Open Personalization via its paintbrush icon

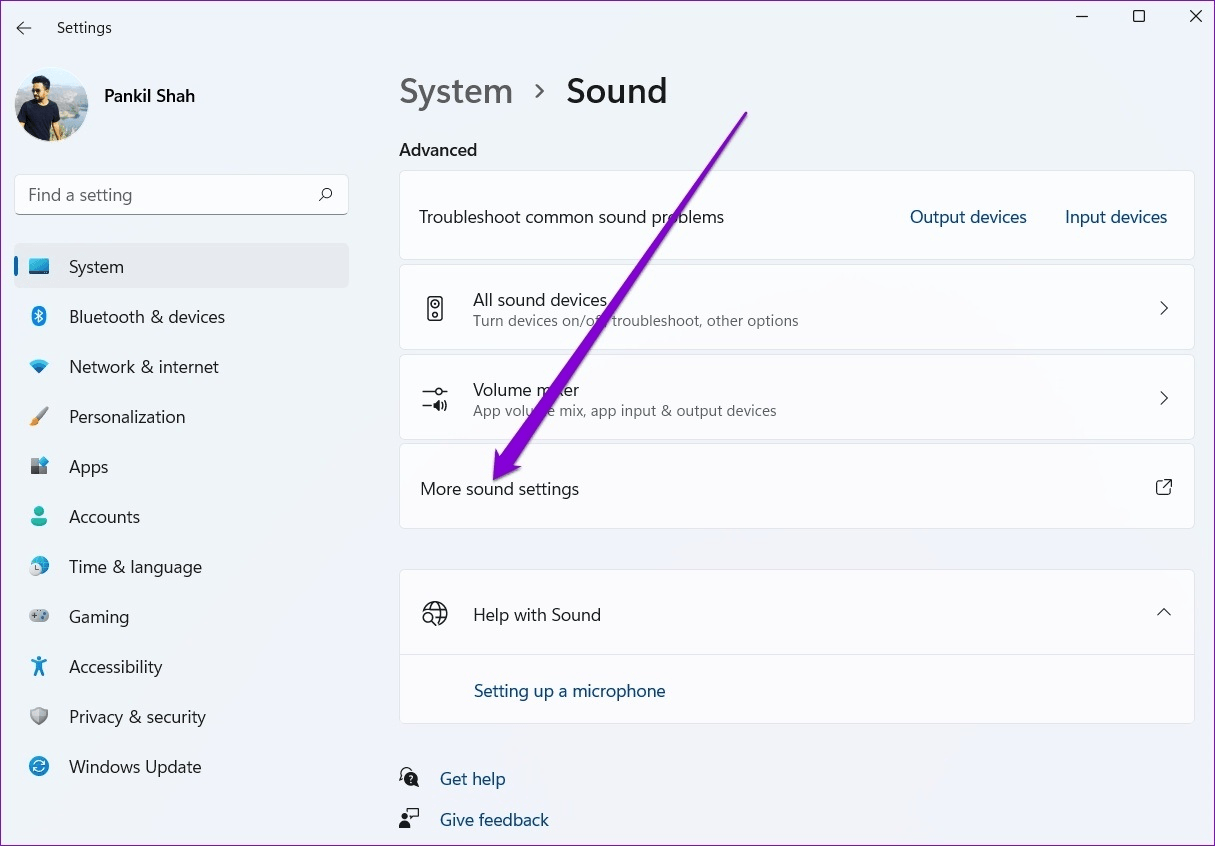[38, 416]
